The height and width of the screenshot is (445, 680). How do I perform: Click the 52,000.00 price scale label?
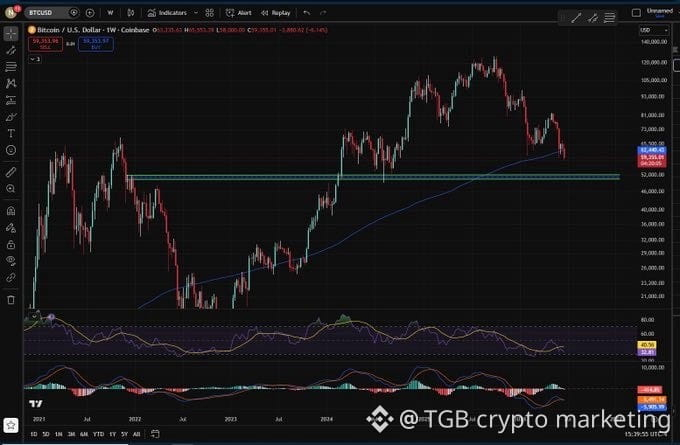(653, 174)
